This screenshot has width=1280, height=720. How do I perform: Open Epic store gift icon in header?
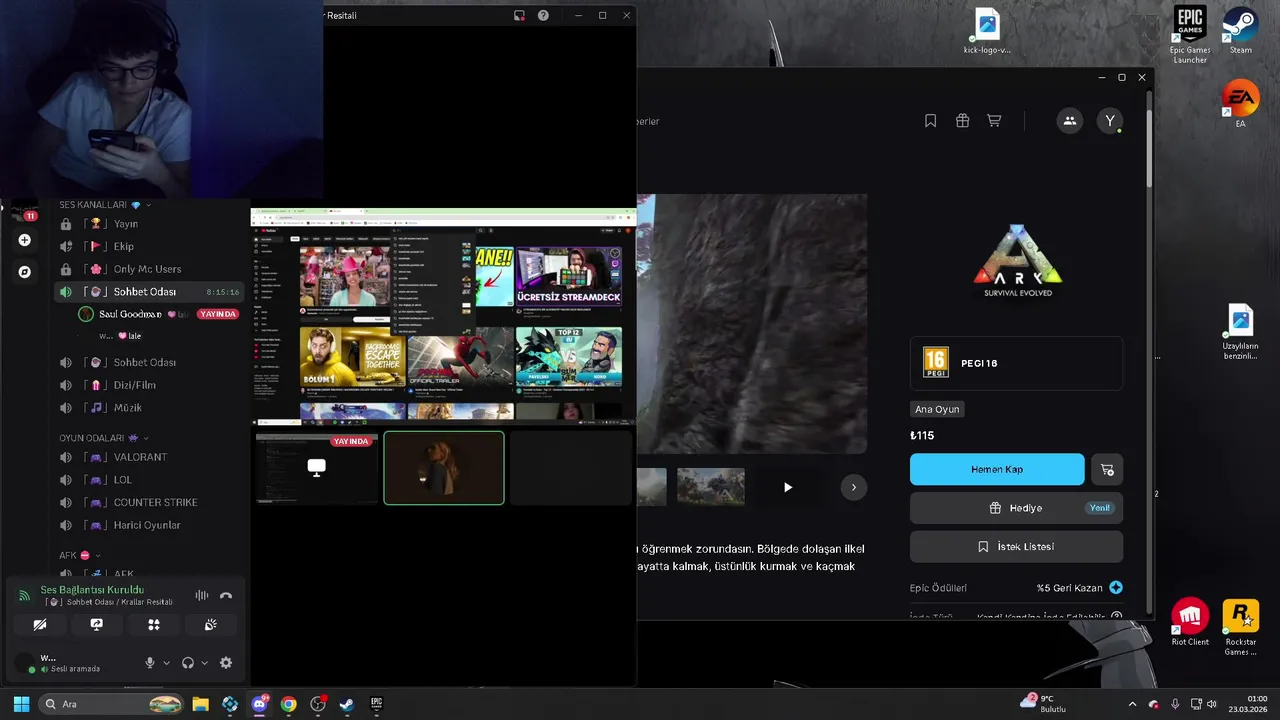(x=962, y=121)
